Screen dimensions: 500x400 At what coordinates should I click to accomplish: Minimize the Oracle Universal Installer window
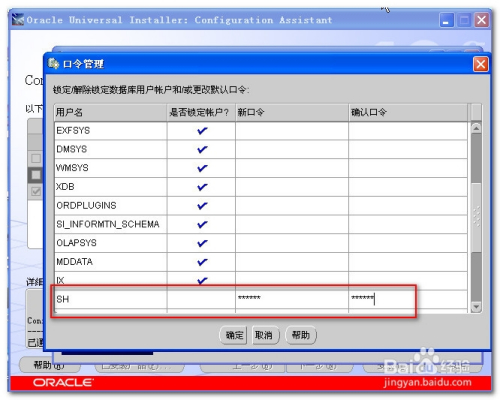[446, 20]
